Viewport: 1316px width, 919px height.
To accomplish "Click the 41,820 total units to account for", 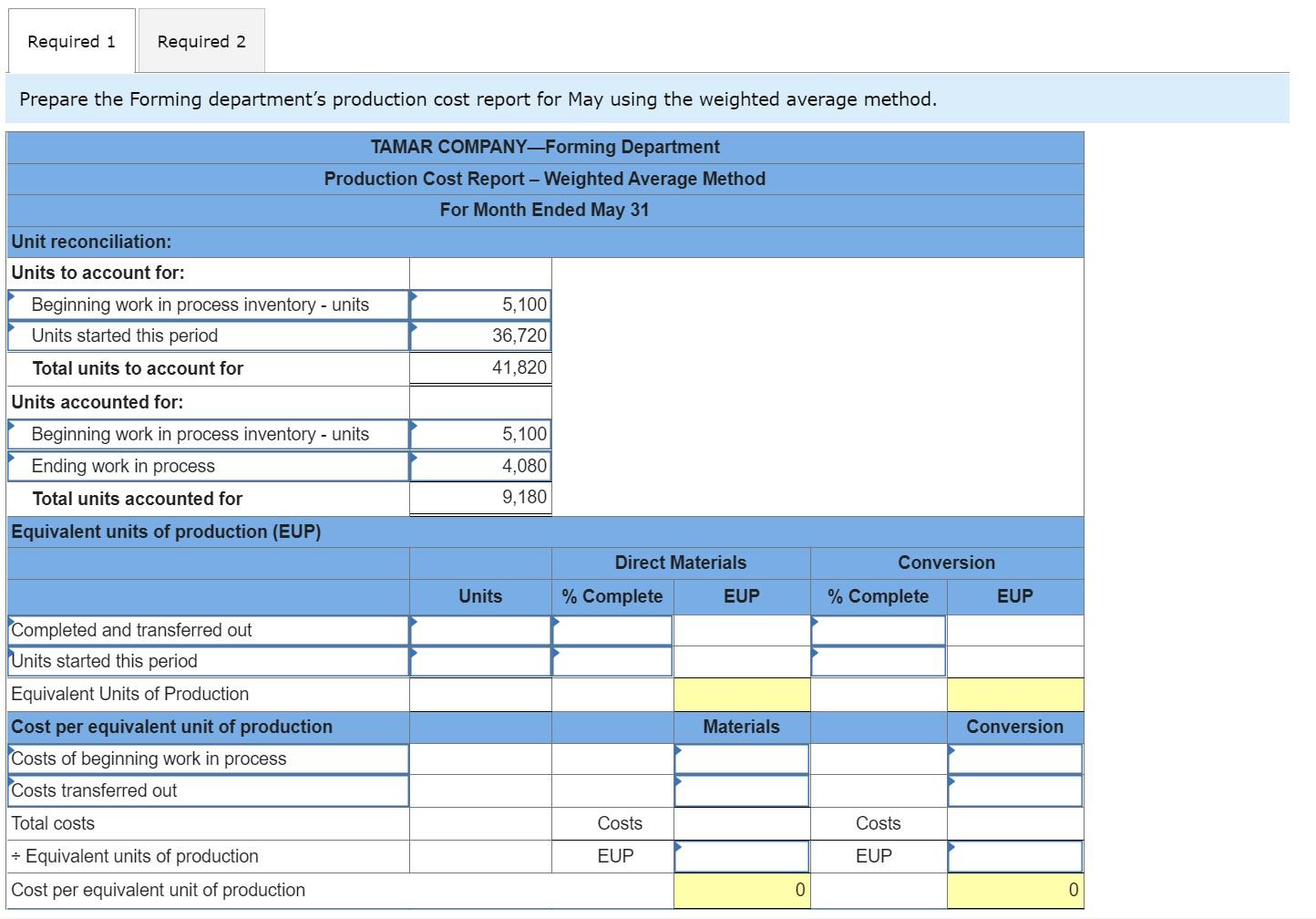I will (480, 367).
